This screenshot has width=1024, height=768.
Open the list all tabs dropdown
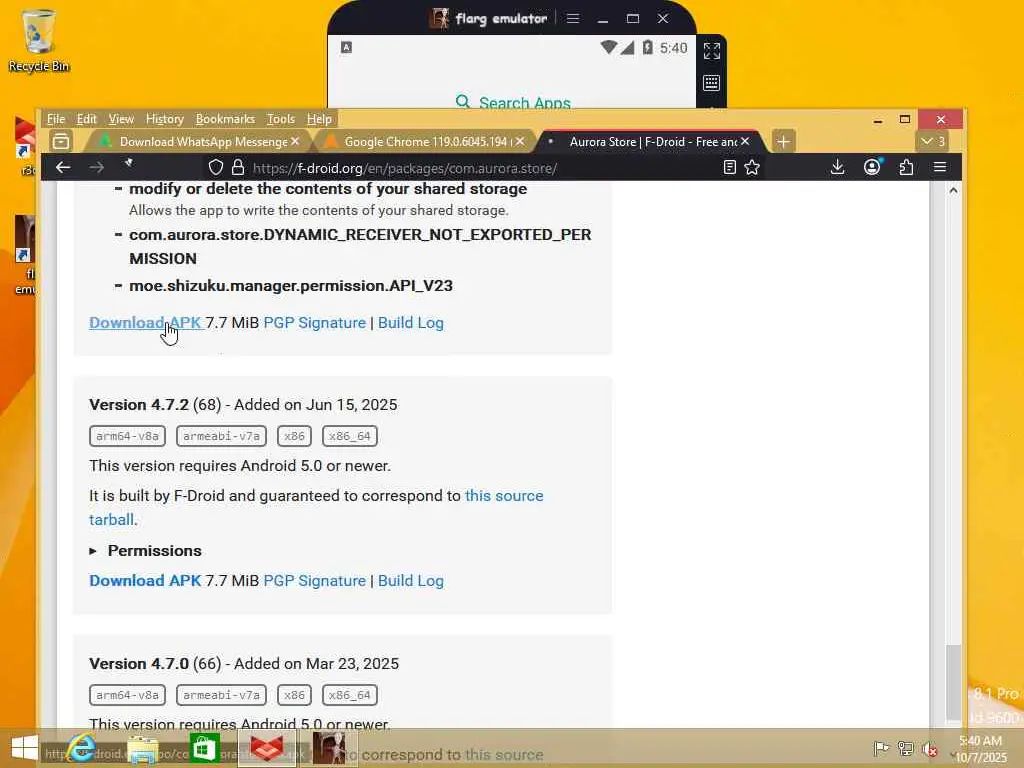click(x=933, y=141)
